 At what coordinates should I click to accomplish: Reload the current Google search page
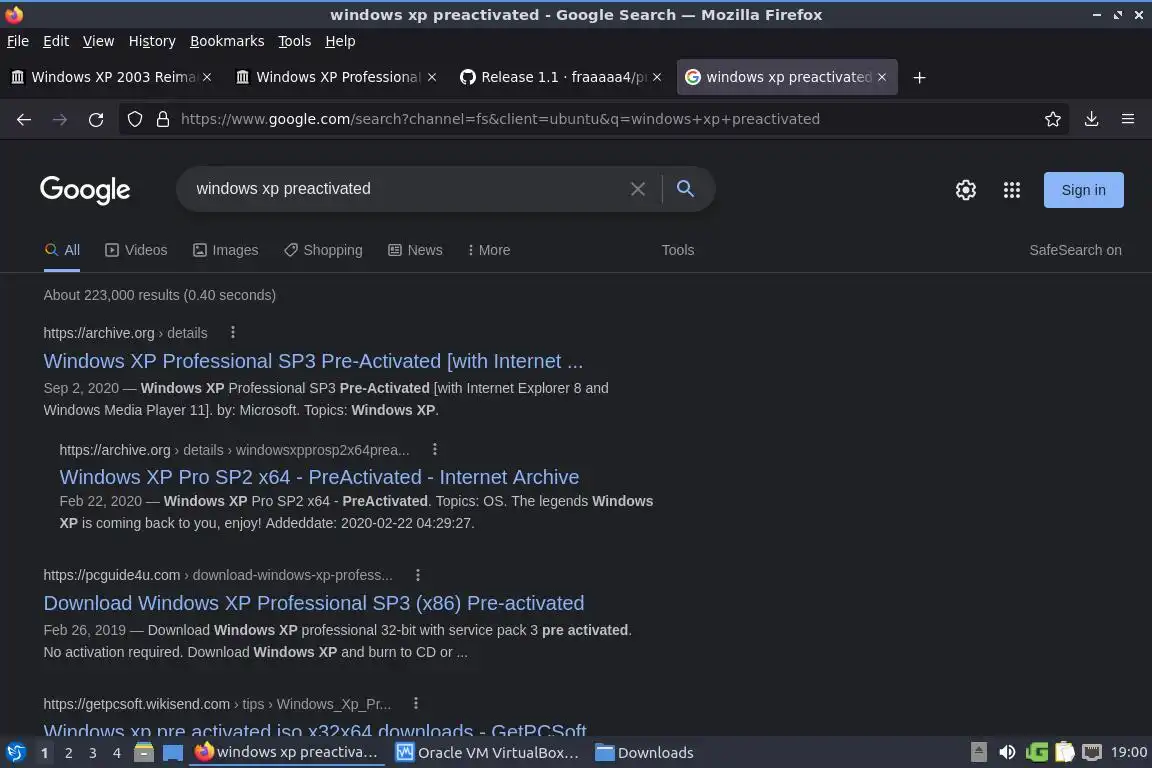96,119
